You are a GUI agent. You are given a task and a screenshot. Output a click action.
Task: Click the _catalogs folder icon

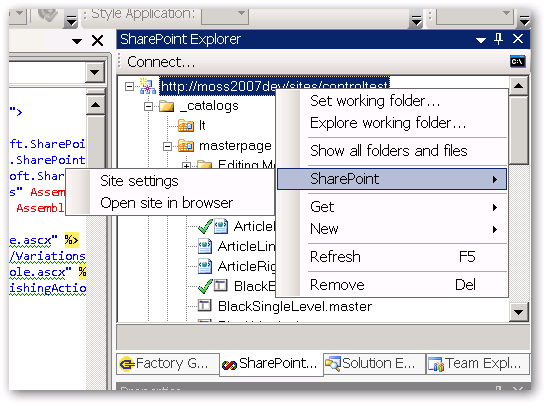coord(166,106)
